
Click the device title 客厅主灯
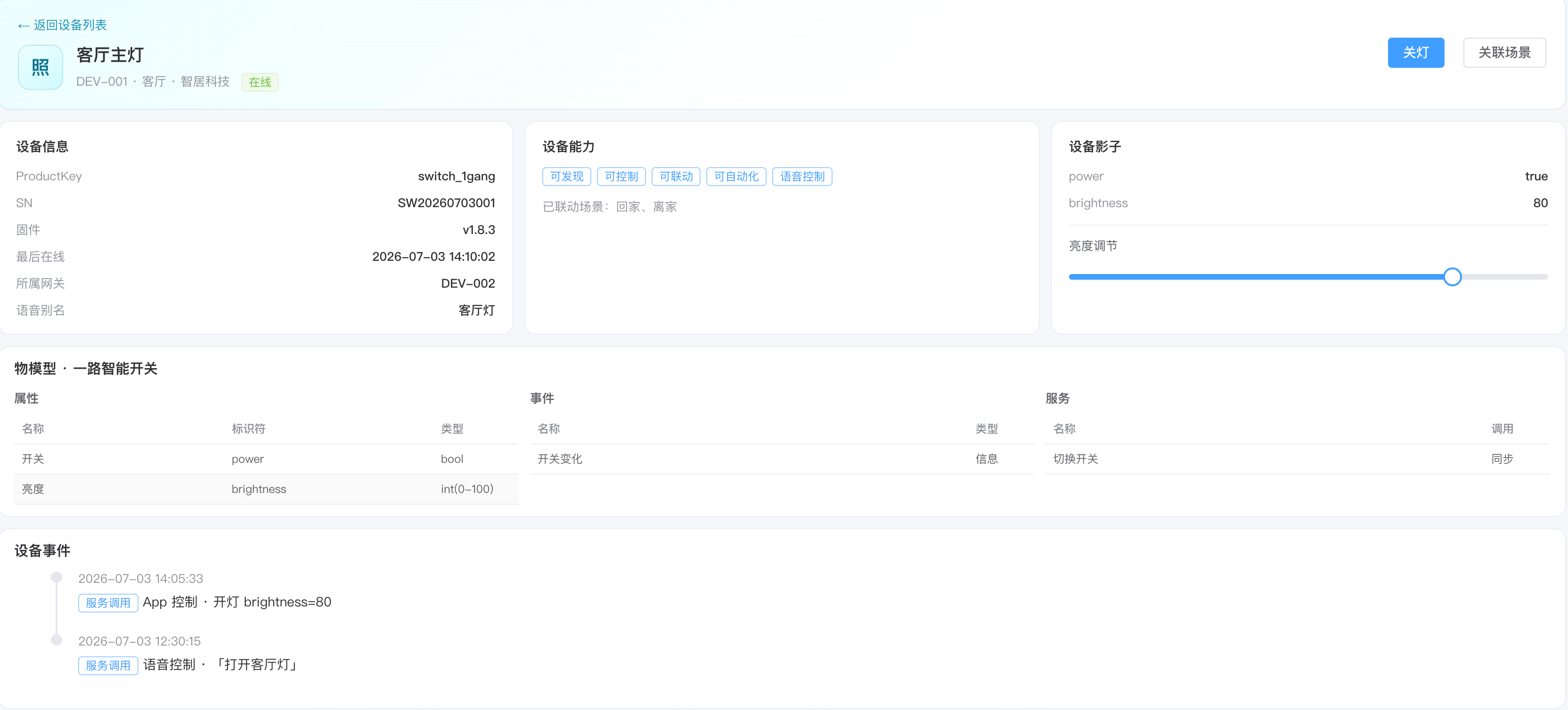pos(110,55)
